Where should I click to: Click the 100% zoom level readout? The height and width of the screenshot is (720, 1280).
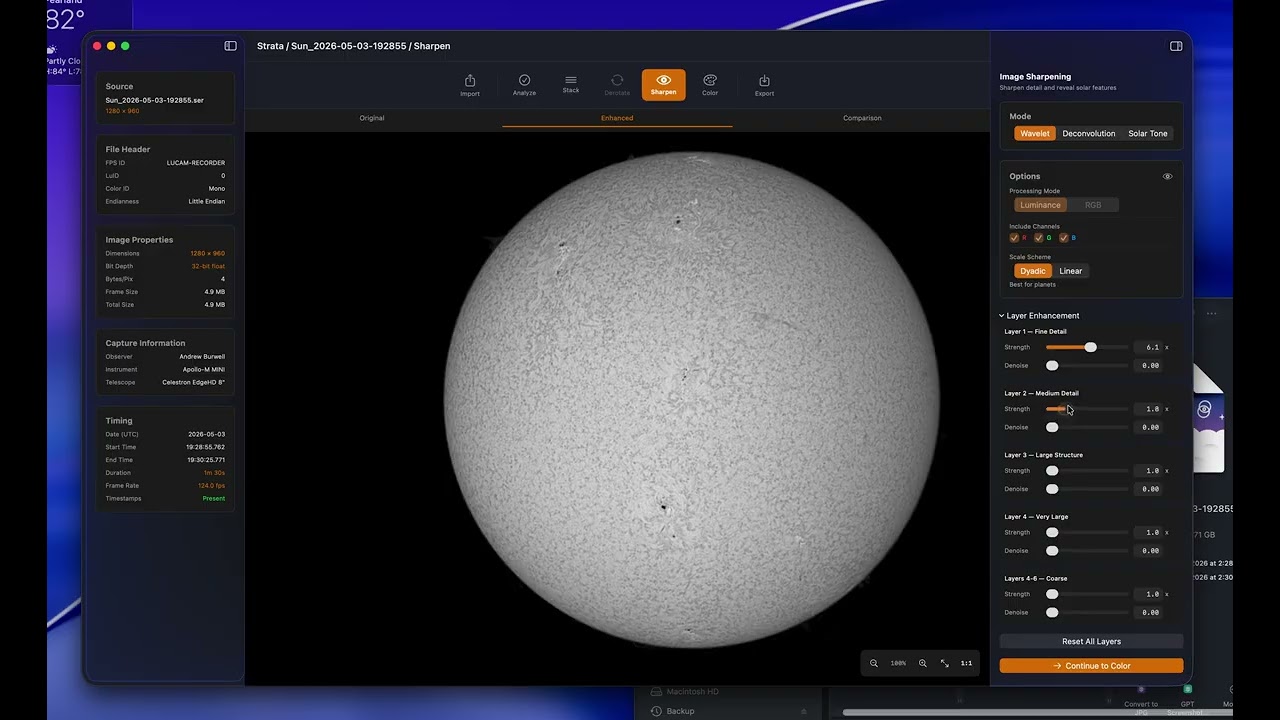[898, 663]
